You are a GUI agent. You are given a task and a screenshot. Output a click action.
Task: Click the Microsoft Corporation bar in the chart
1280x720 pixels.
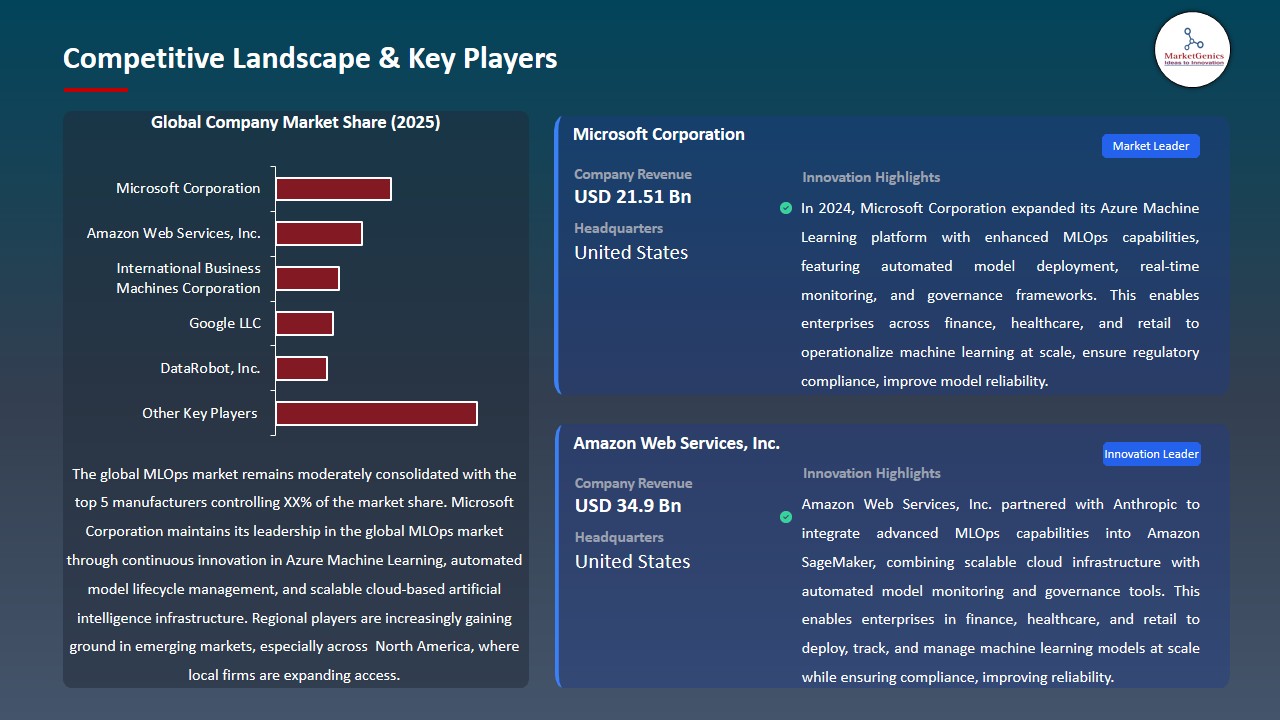click(x=333, y=188)
